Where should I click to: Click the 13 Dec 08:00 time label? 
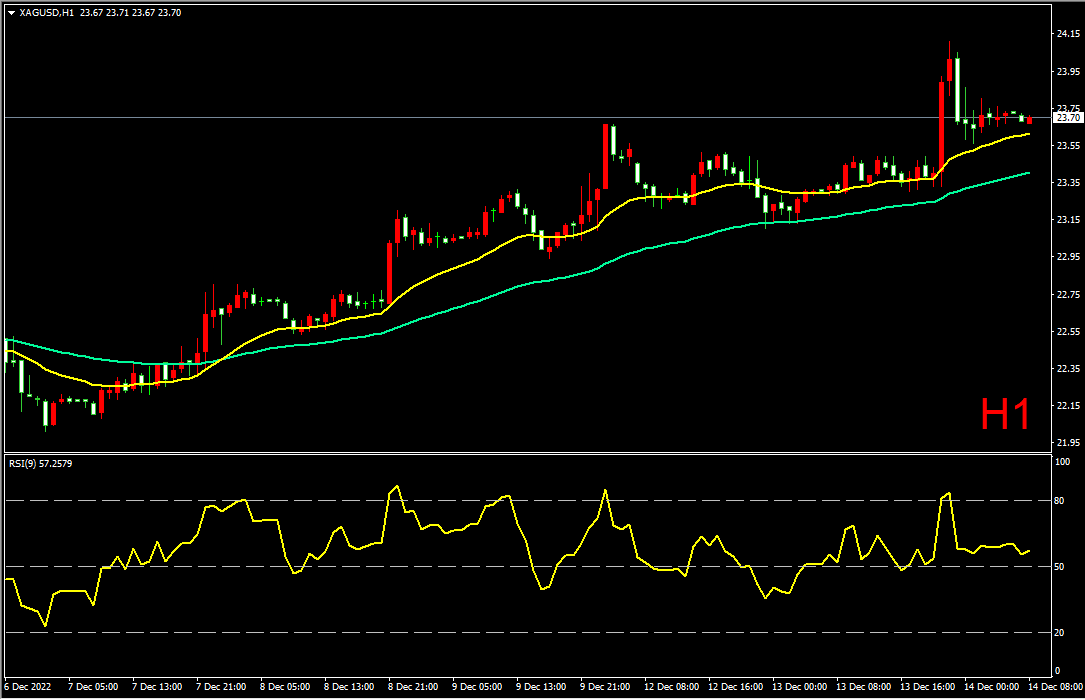[864, 687]
